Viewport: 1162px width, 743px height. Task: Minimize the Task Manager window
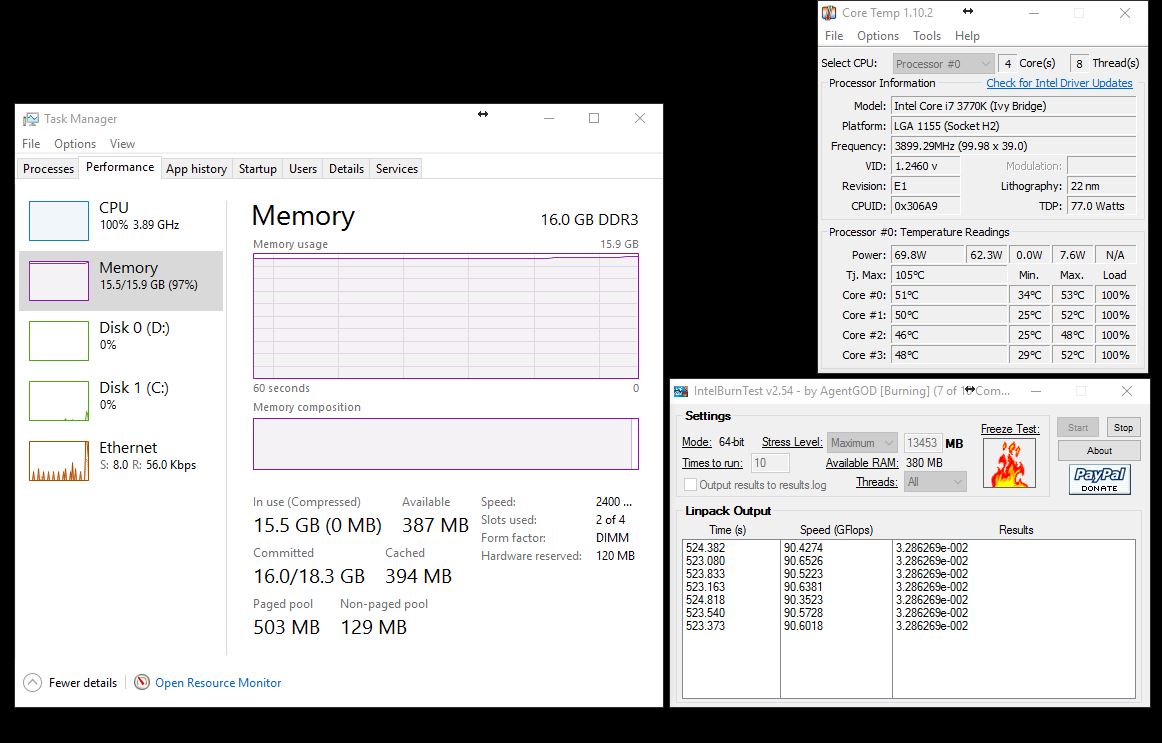tap(548, 119)
